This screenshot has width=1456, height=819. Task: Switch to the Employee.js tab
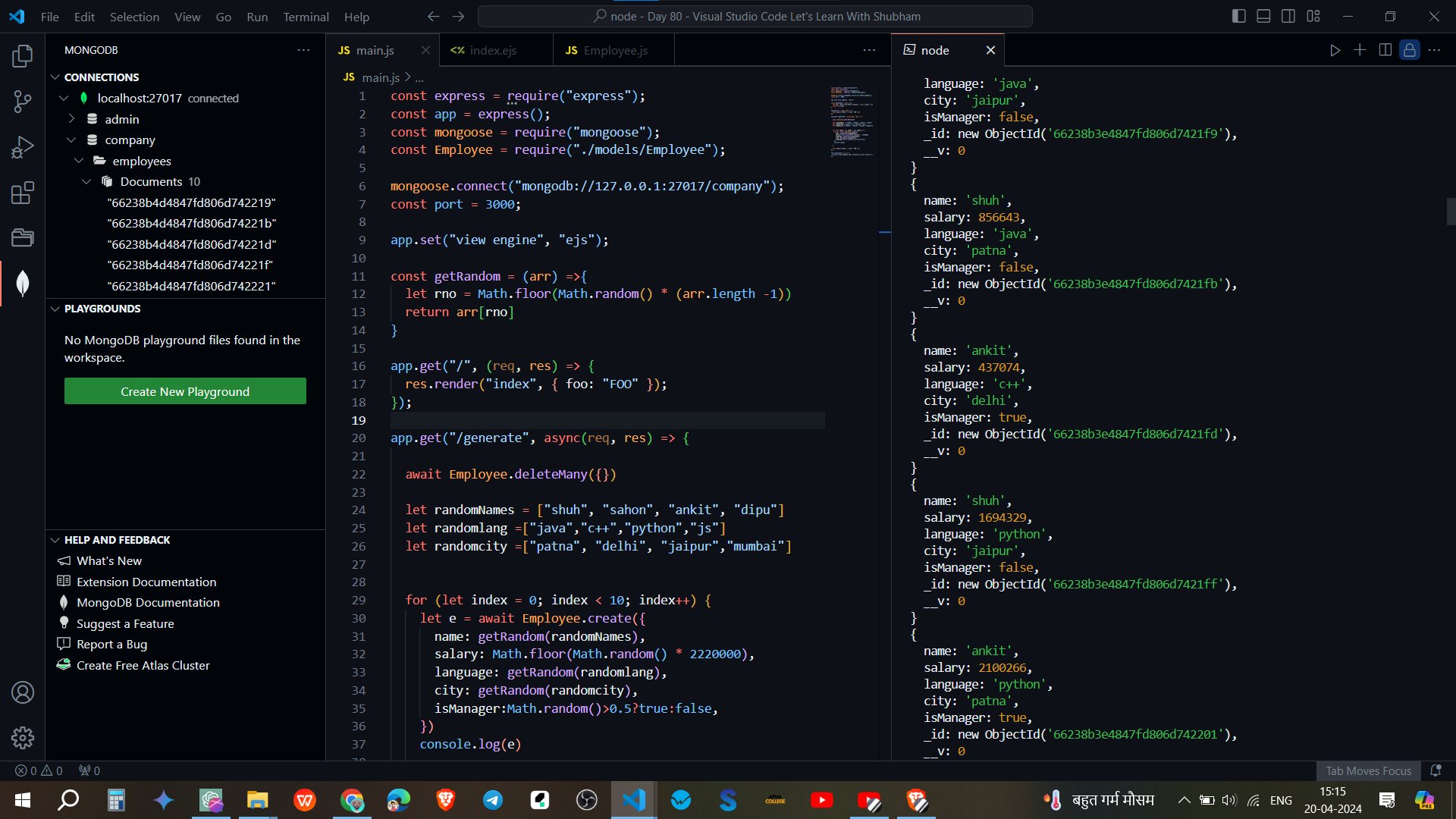(x=614, y=50)
